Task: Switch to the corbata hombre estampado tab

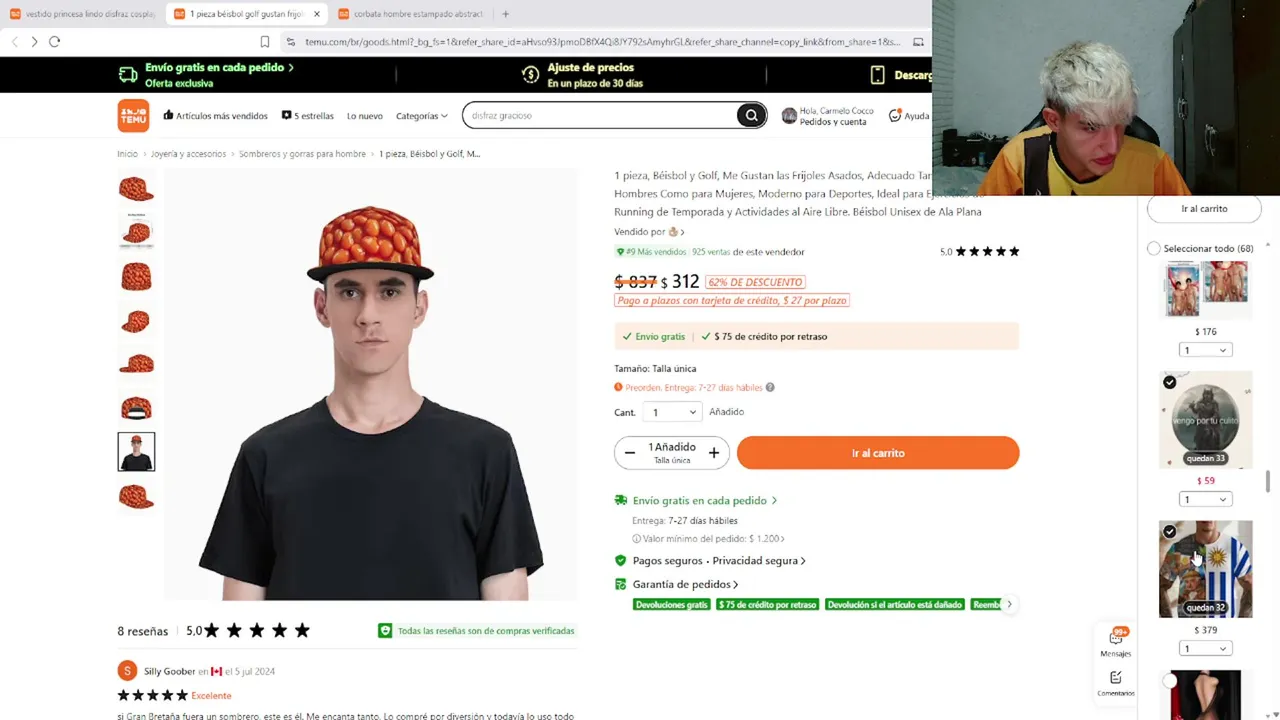Action: tap(411, 14)
